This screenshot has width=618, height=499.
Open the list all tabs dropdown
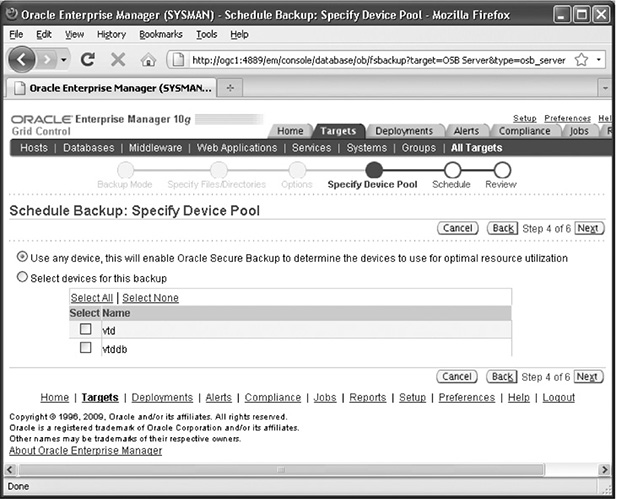tap(605, 88)
